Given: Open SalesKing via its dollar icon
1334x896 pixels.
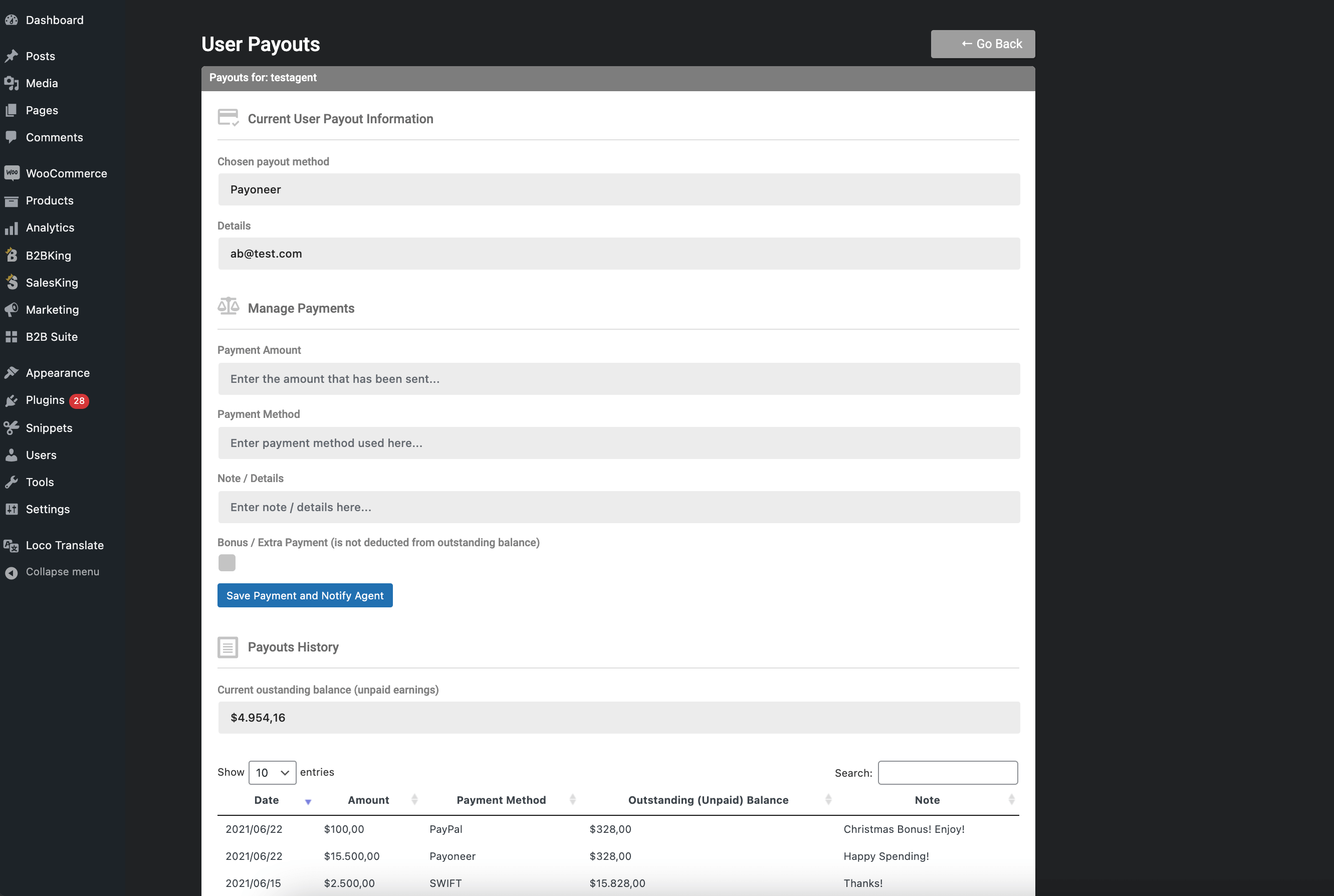Looking at the screenshot, I should [x=13, y=282].
